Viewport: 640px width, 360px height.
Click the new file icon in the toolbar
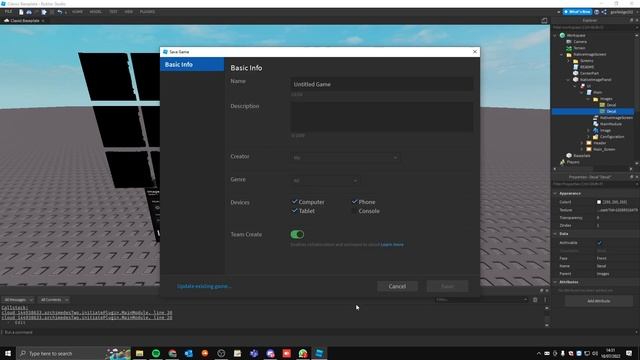[21, 12]
